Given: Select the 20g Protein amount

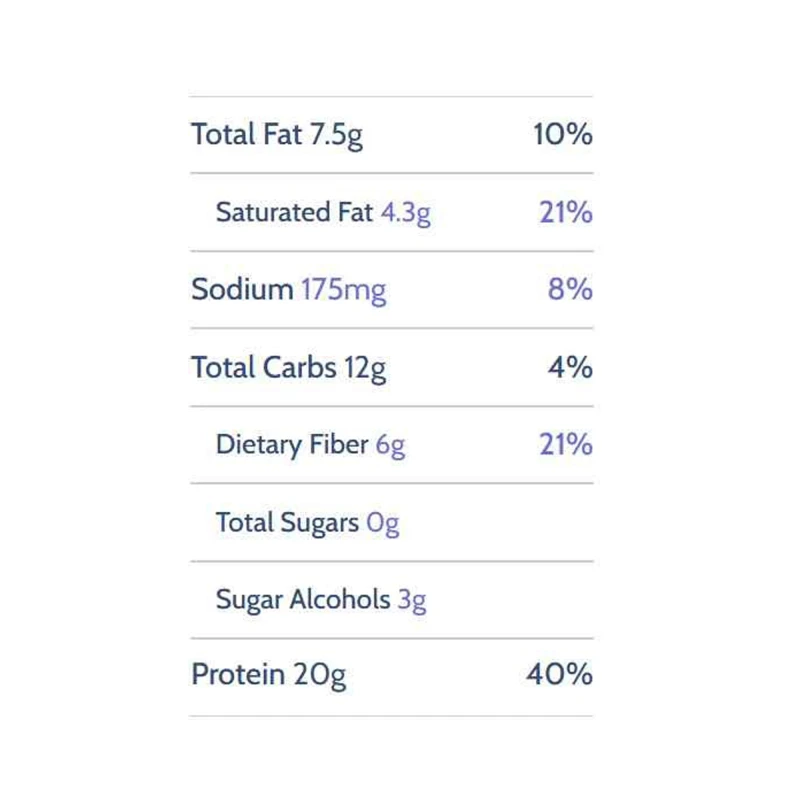Looking at the screenshot, I should click(320, 675).
